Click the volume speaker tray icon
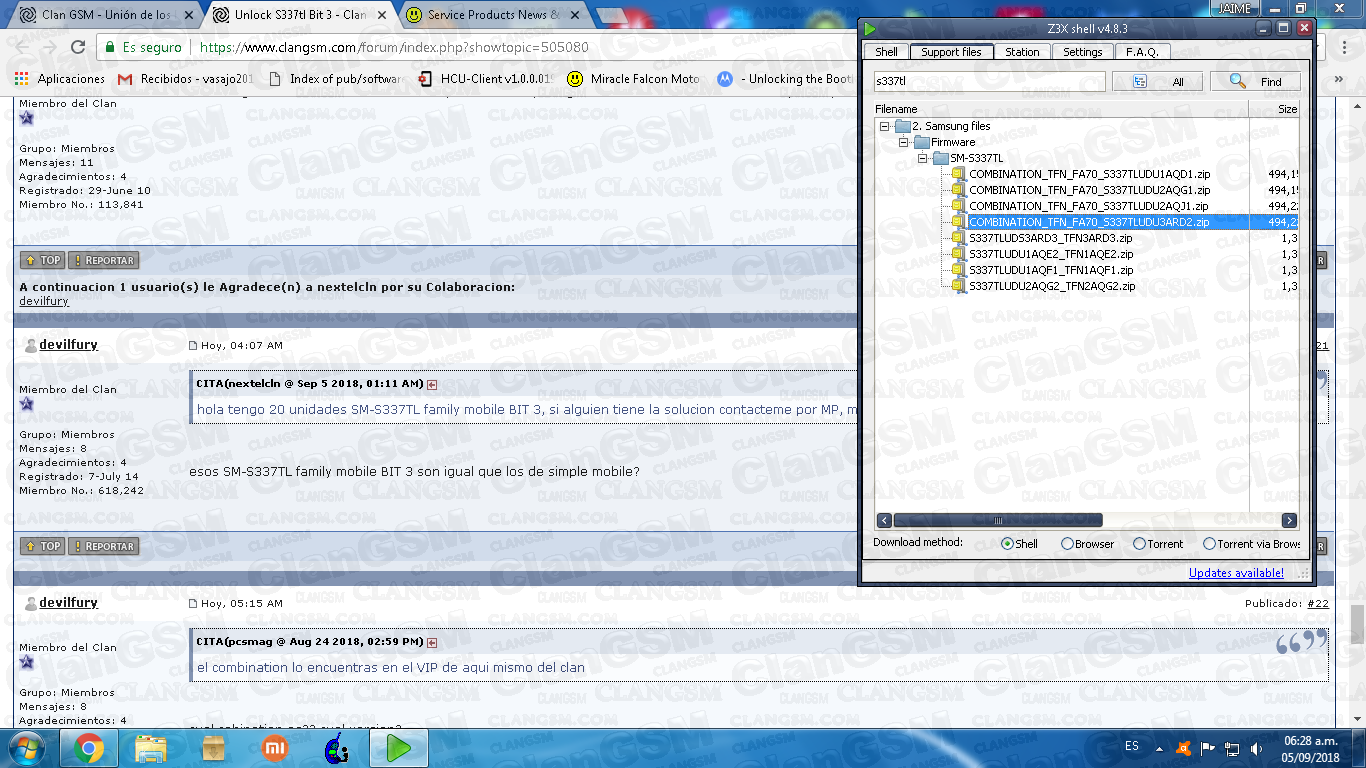The height and width of the screenshot is (768, 1366). click(x=1256, y=748)
